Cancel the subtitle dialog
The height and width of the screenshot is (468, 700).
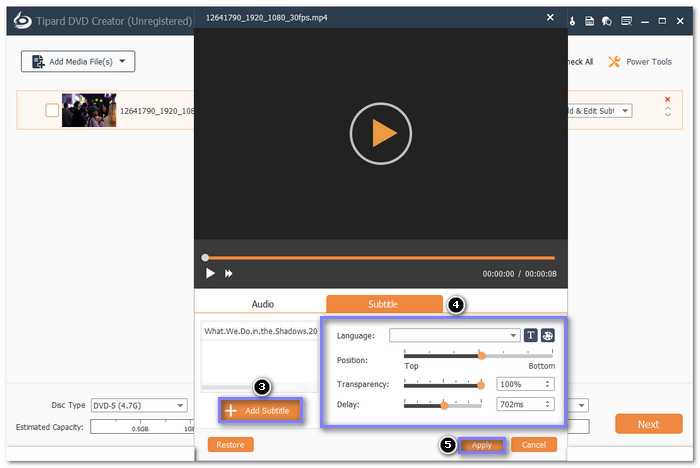click(534, 445)
